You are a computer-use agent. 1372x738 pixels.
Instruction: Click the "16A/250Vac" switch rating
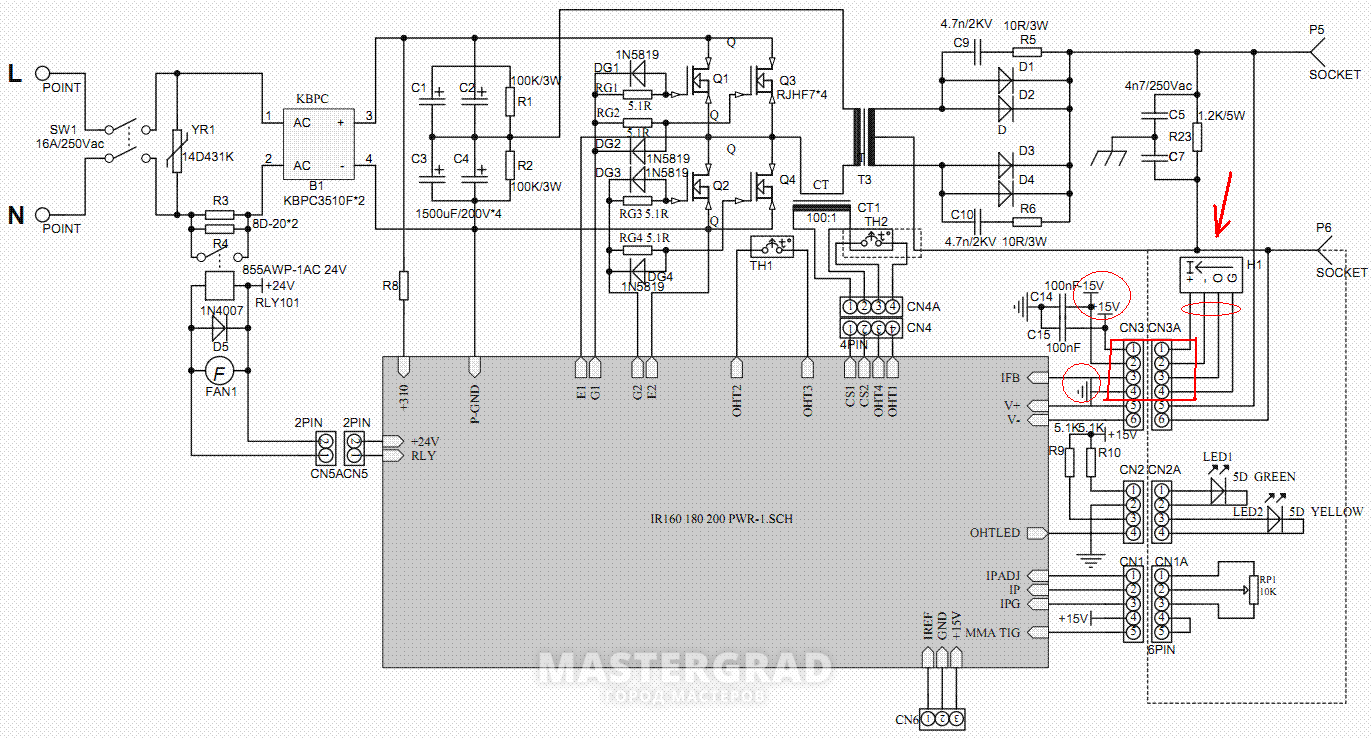tap(68, 145)
